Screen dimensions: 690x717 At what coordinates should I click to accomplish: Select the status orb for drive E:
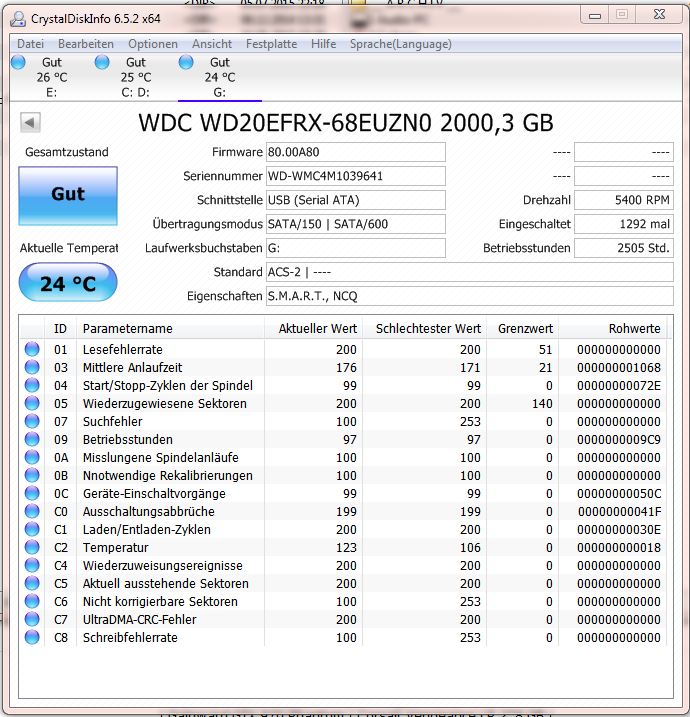click(18, 62)
